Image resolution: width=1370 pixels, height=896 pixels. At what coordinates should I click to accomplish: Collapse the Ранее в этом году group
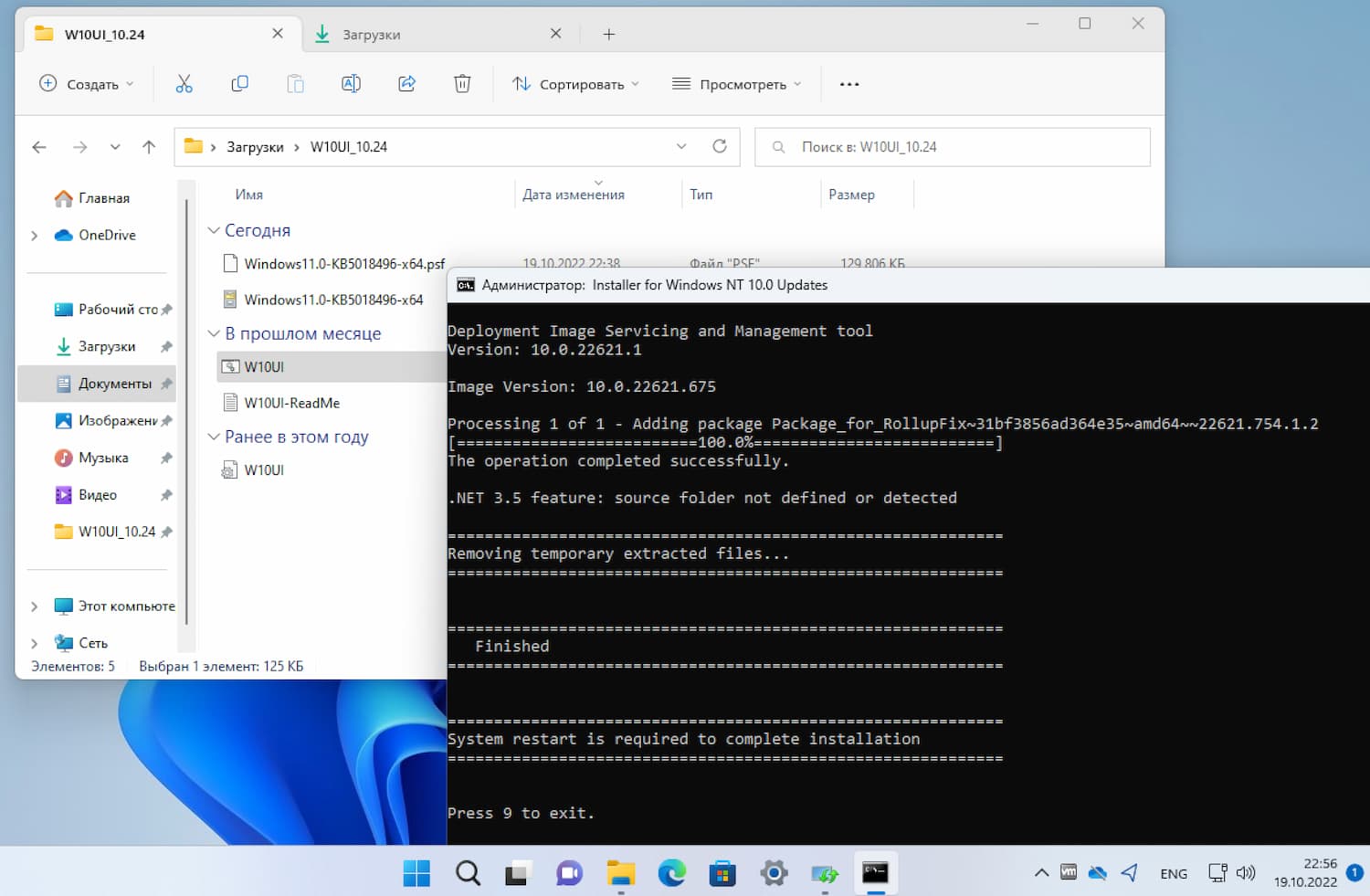pyautogui.click(x=214, y=437)
